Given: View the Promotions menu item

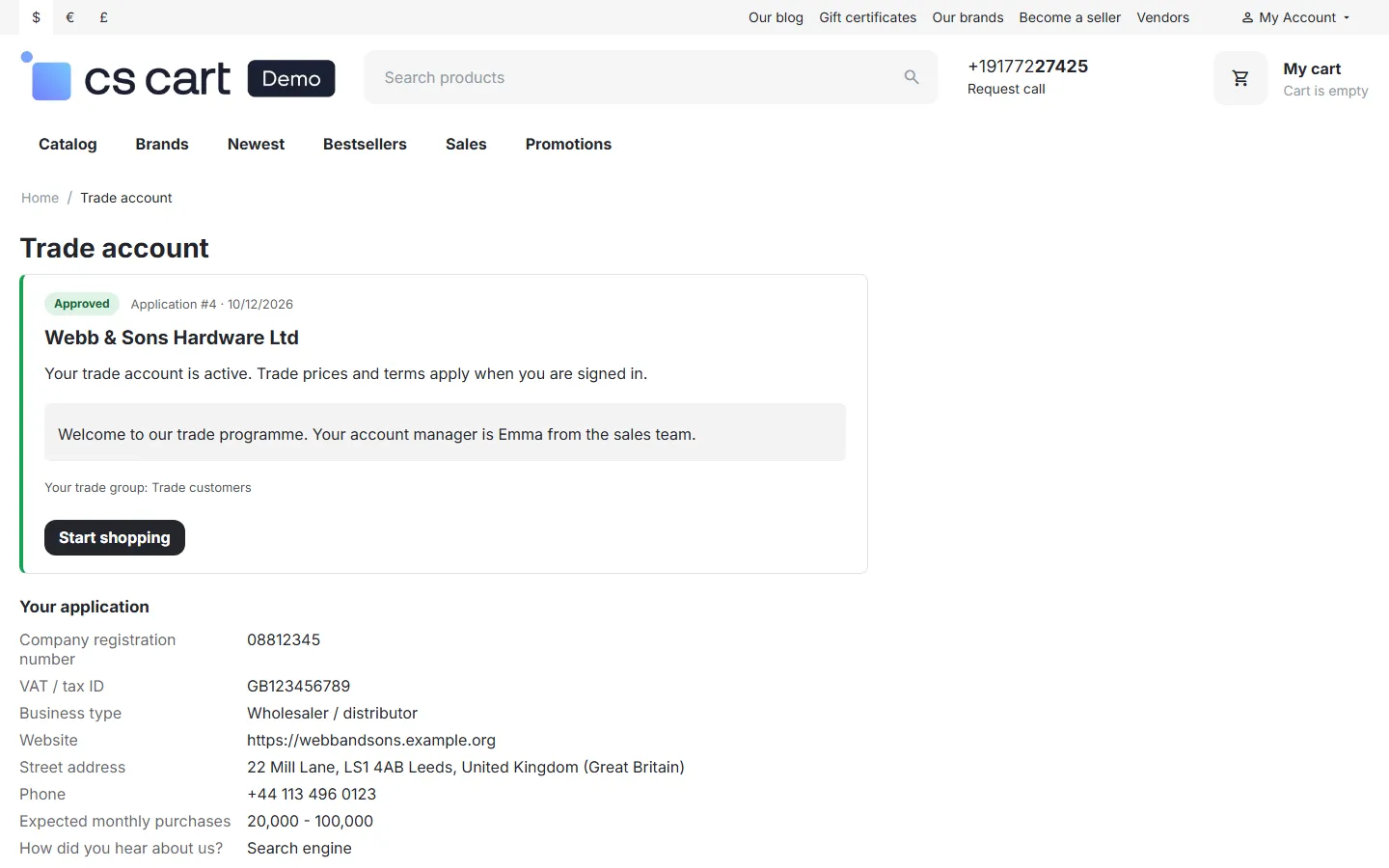Looking at the screenshot, I should 568,144.
